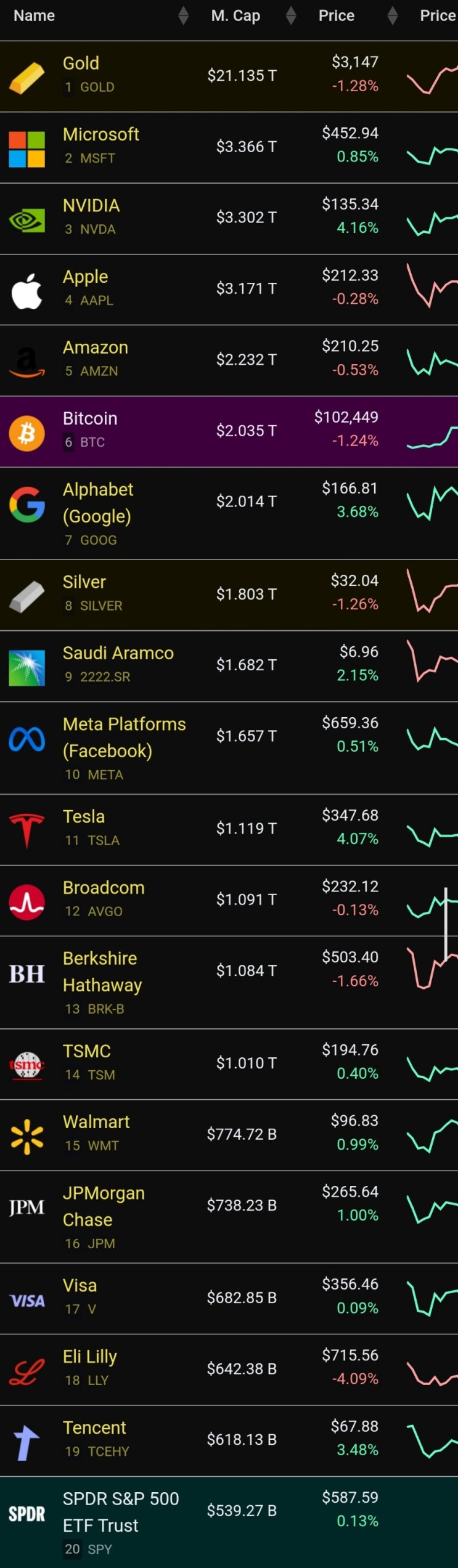Click the Bitcoin coin icon

point(27,433)
